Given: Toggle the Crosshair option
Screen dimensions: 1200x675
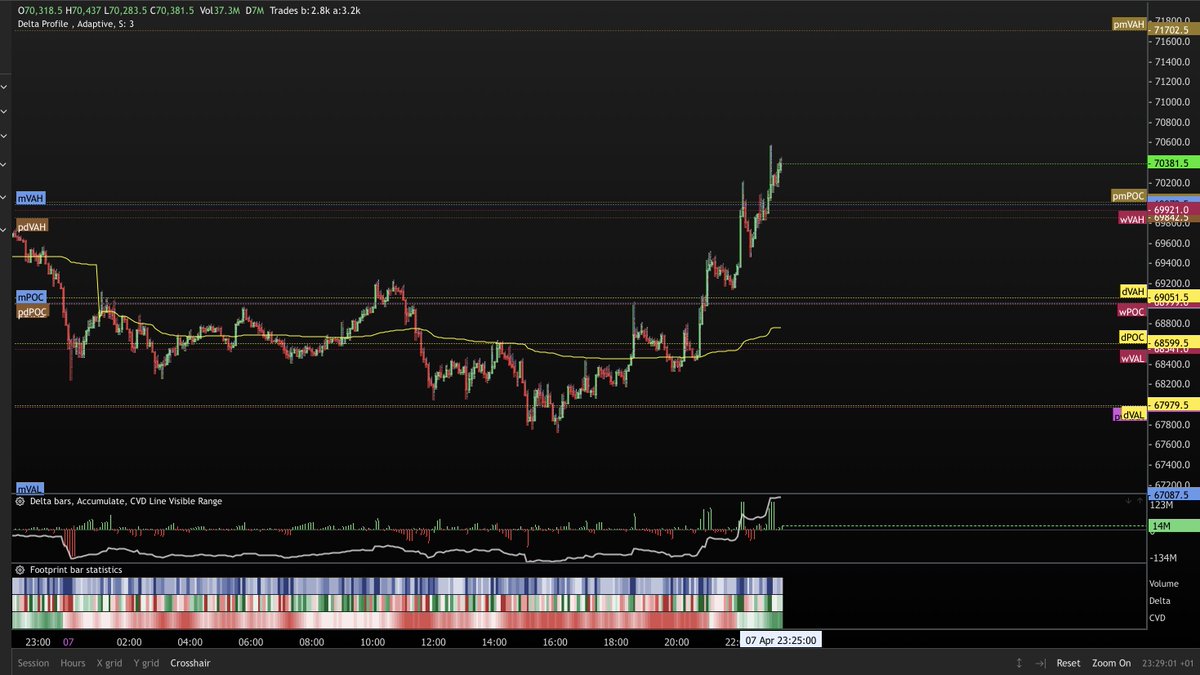Looking at the screenshot, I should tap(190, 663).
